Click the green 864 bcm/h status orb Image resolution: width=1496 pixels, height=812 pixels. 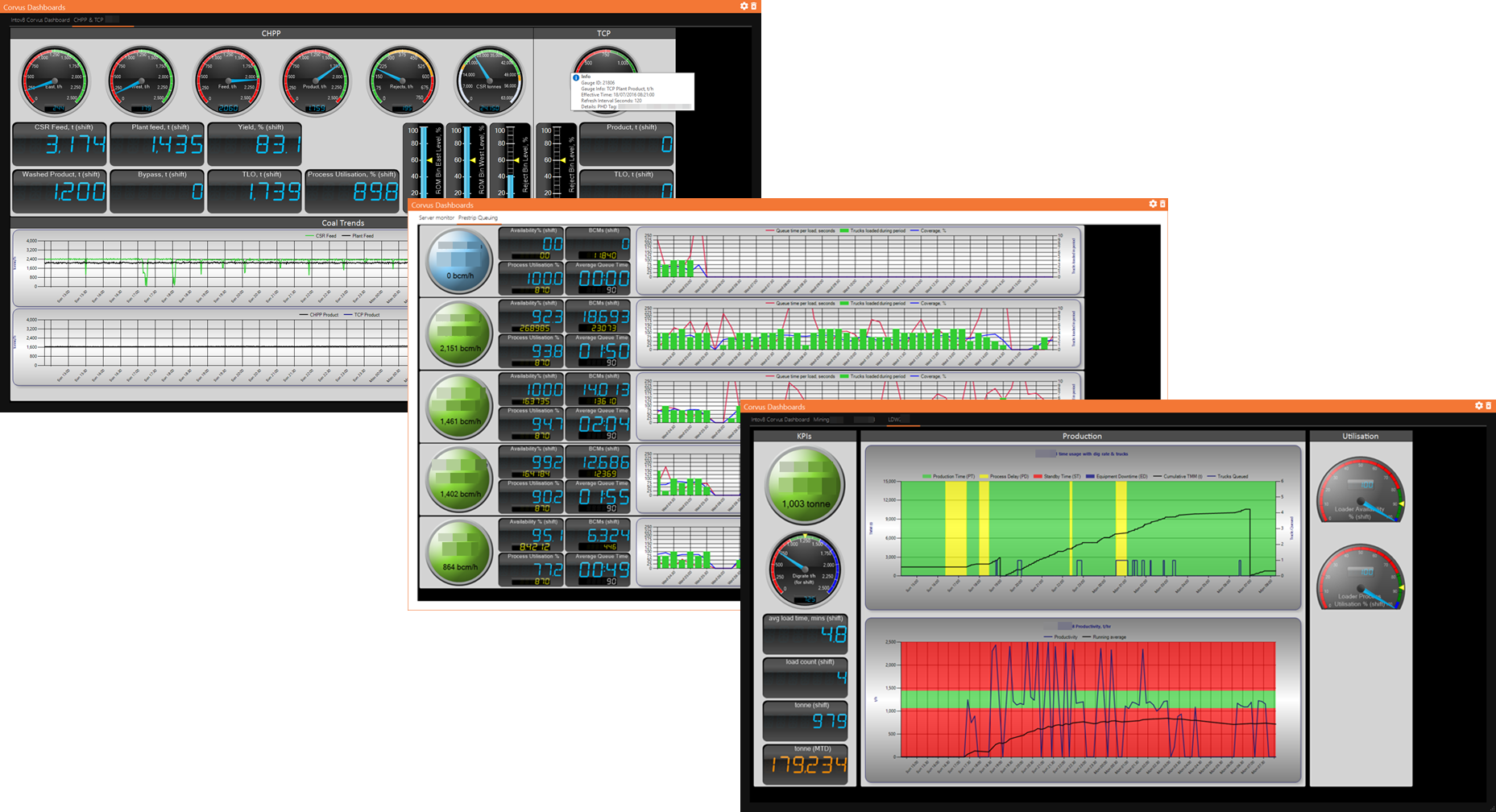[x=459, y=552]
